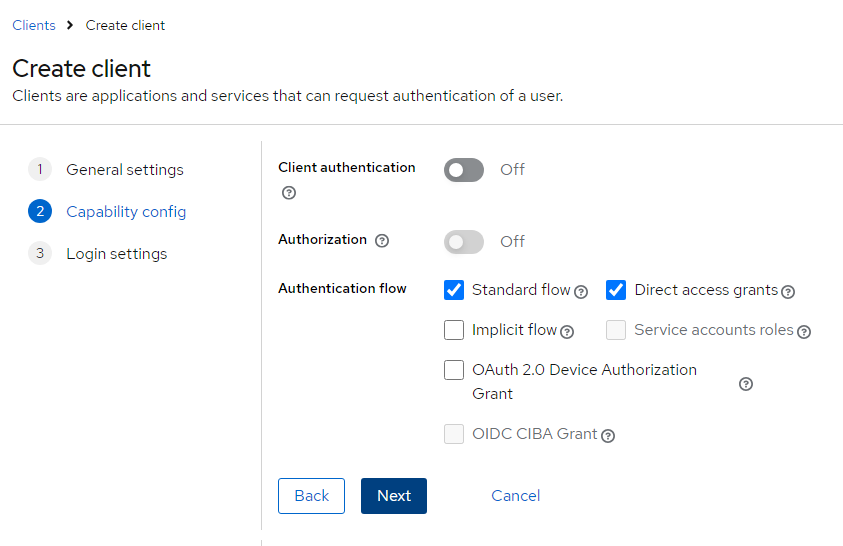This screenshot has height=546, width=843.
Task: Click step number 1 circle
Action: 40,169
